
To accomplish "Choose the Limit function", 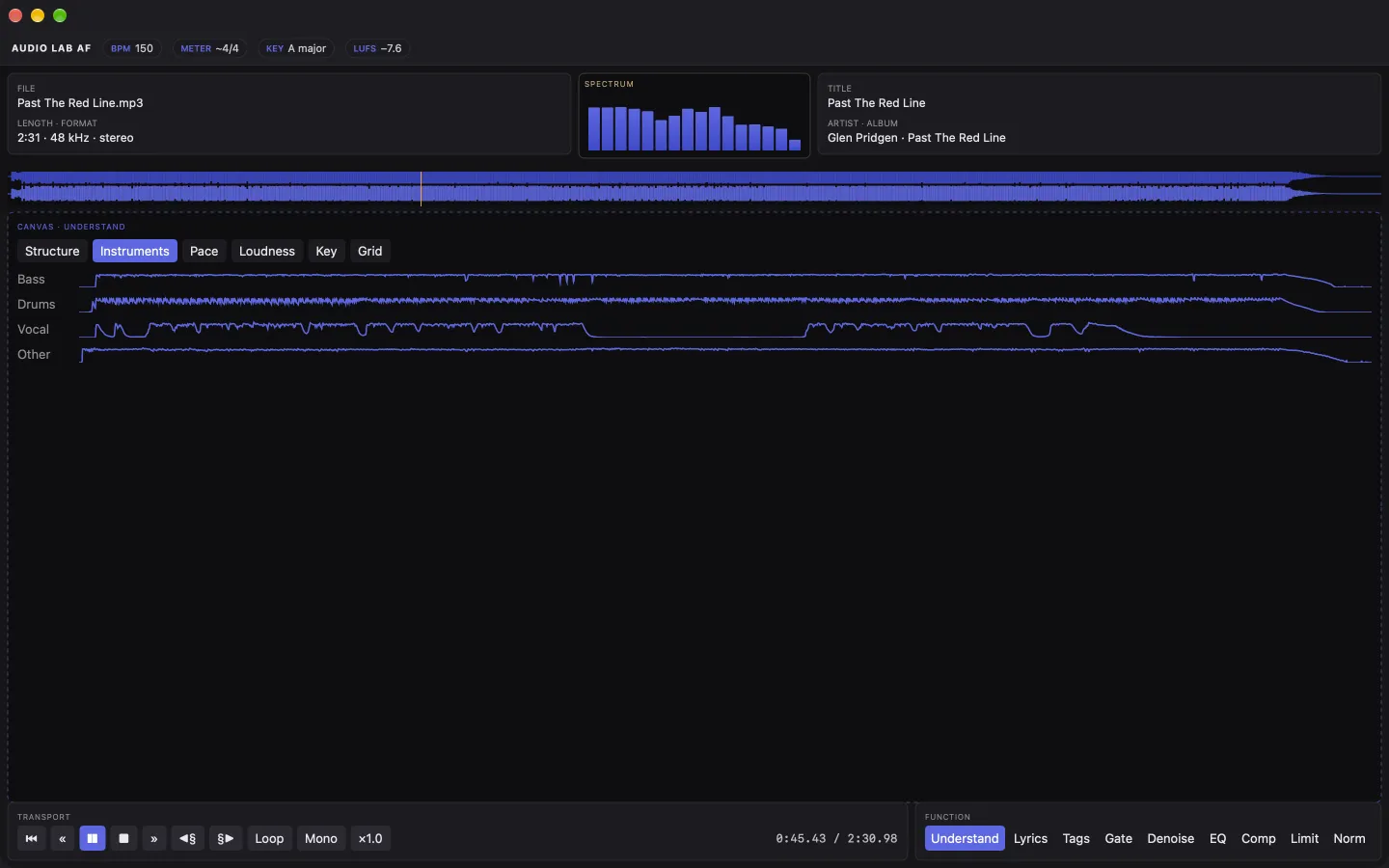I will click(1305, 838).
